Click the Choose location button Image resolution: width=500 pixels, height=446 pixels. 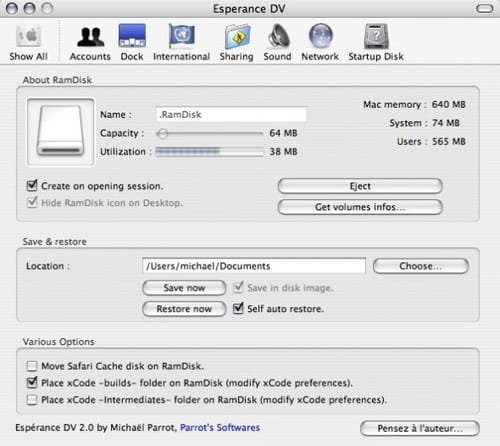[421, 266]
